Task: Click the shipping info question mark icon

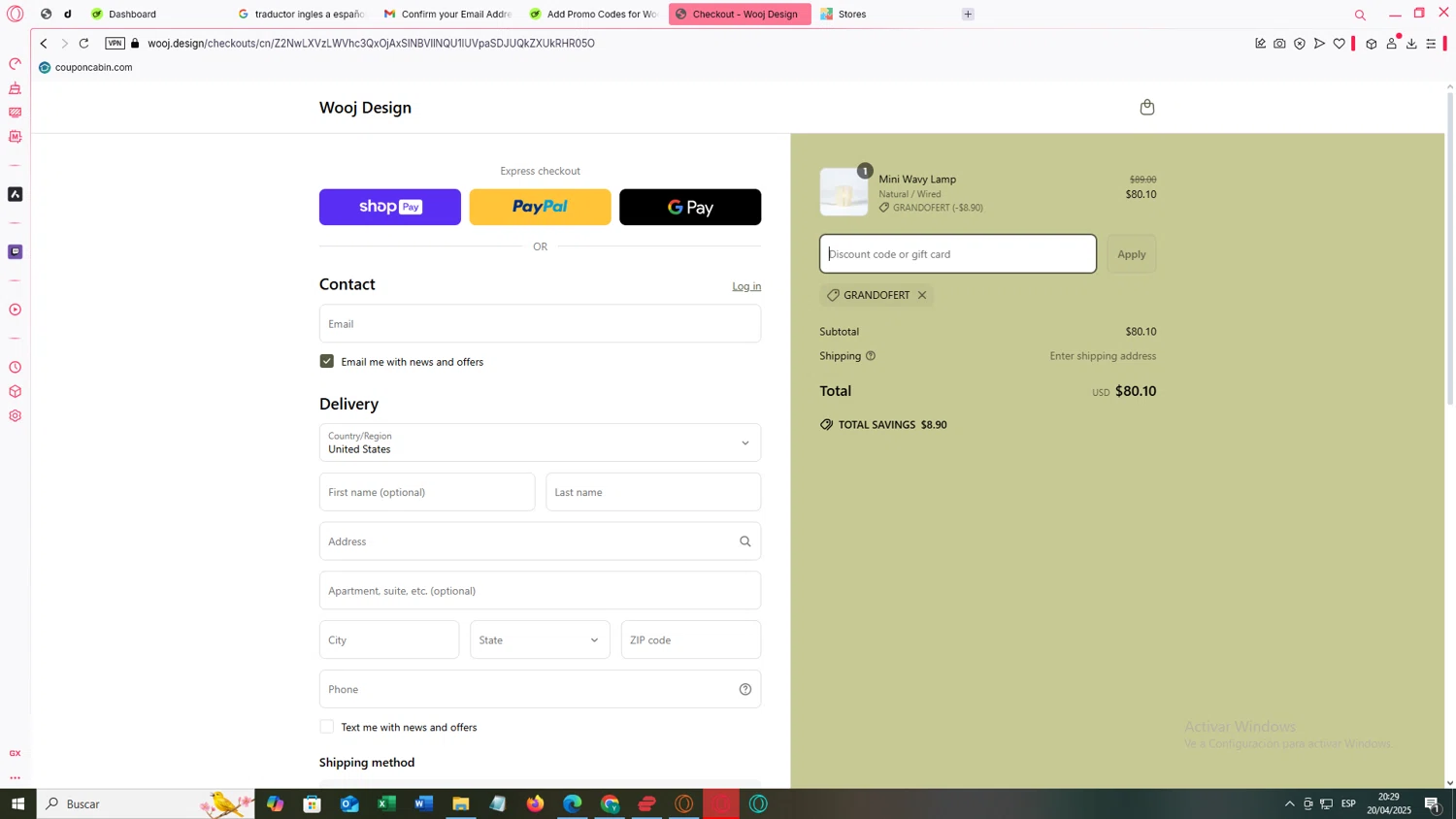Action: coord(871,356)
